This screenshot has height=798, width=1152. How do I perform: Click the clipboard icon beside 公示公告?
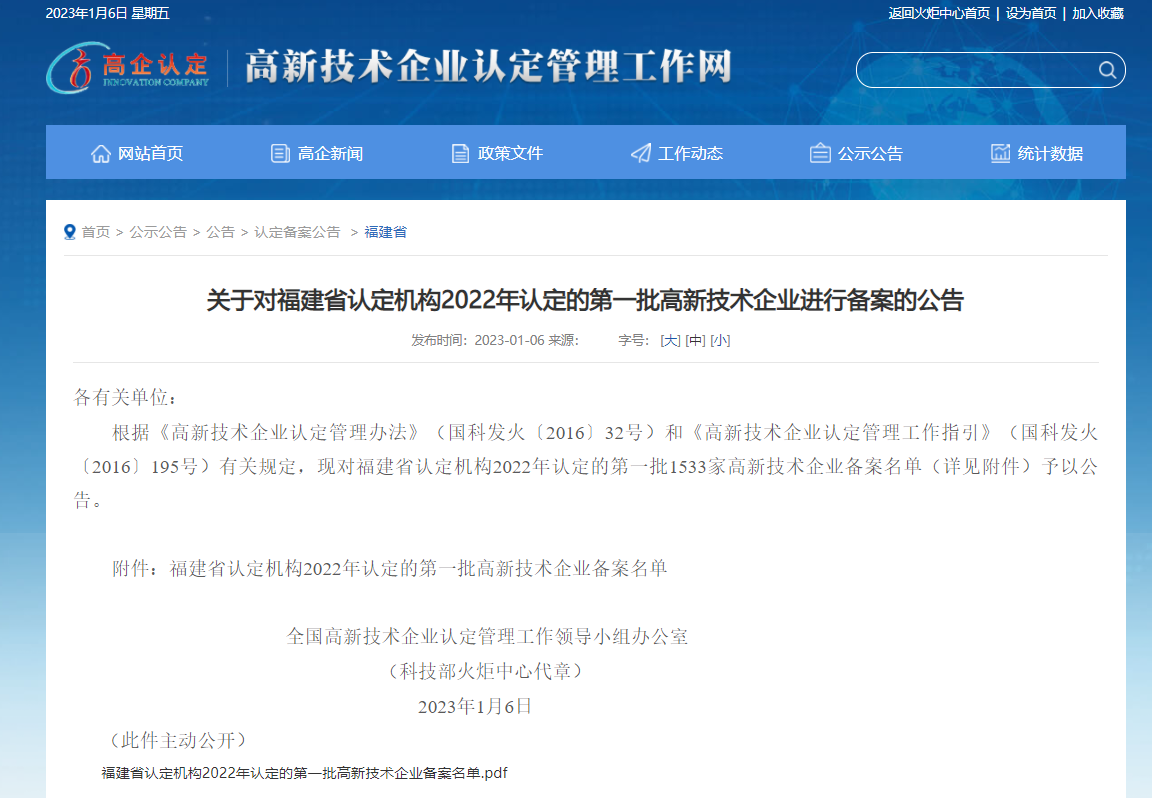tap(820, 153)
